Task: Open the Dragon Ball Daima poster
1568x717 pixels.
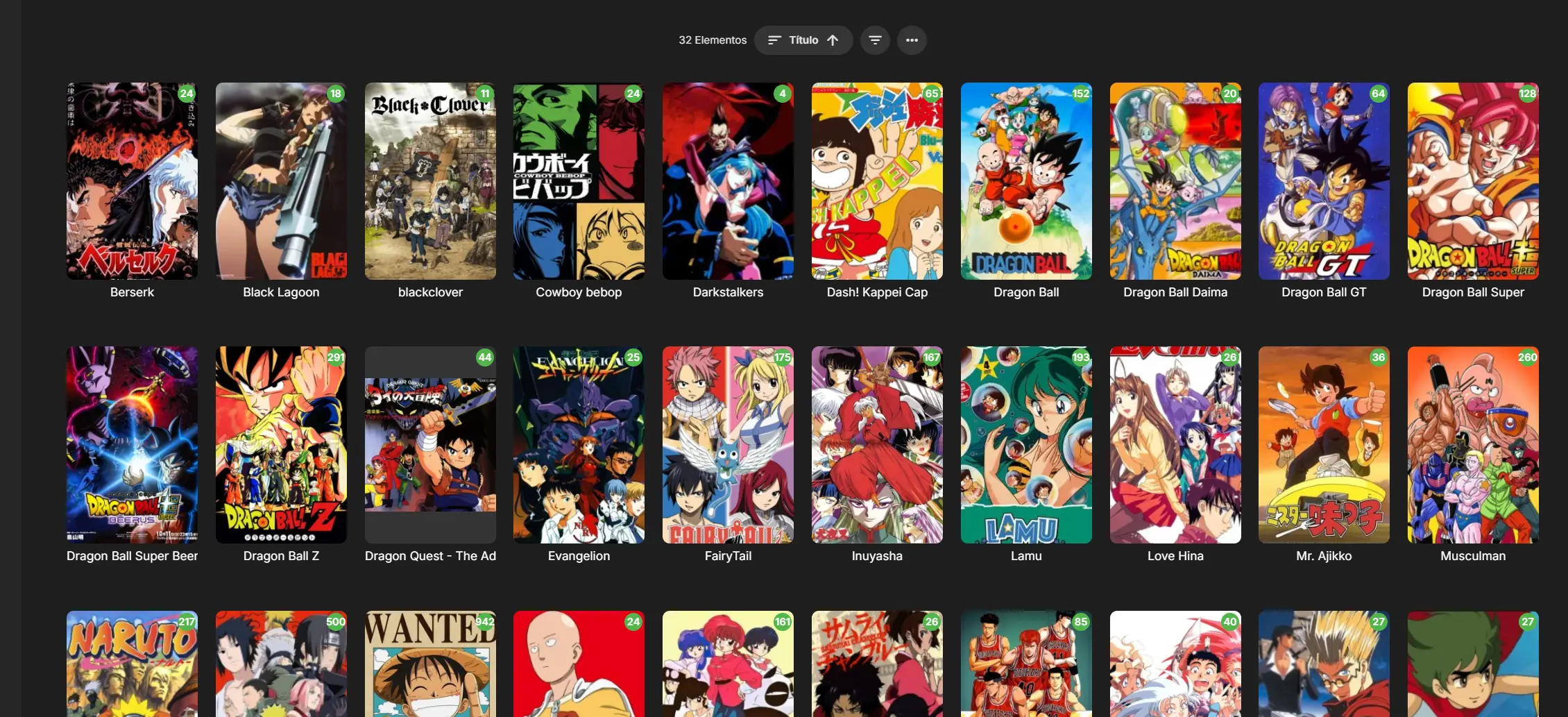Action: (1175, 181)
